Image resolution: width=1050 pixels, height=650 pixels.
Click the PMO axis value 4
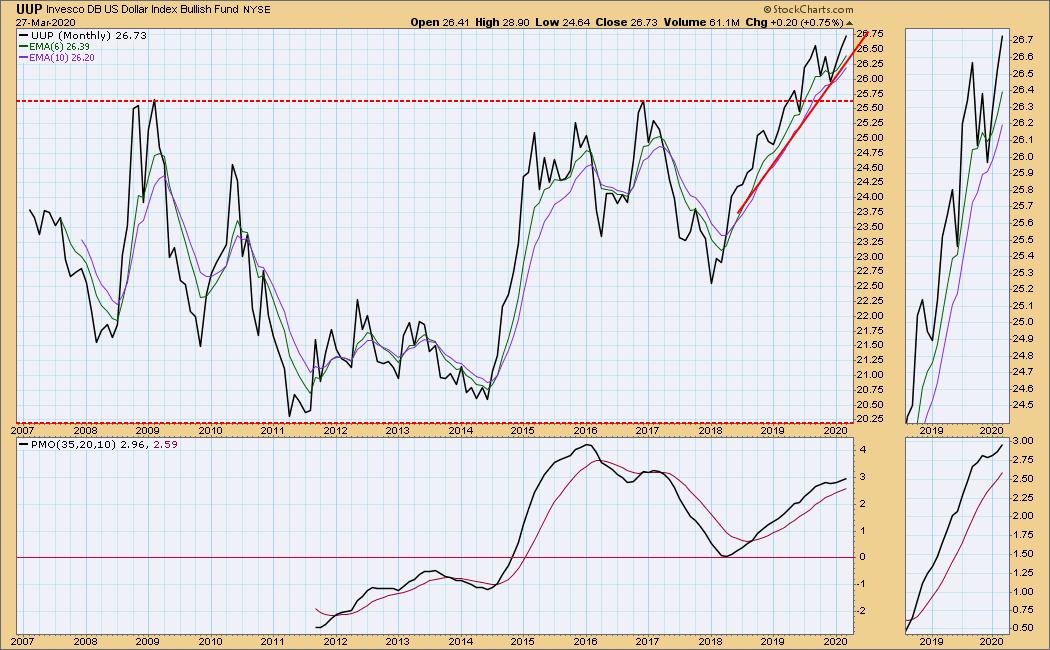pos(863,450)
